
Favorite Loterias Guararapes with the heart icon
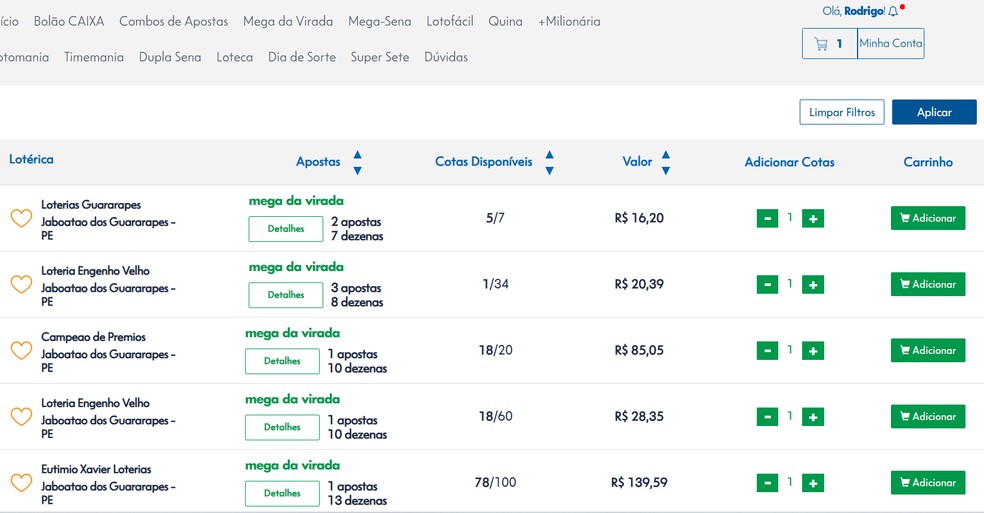[x=21, y=218]
